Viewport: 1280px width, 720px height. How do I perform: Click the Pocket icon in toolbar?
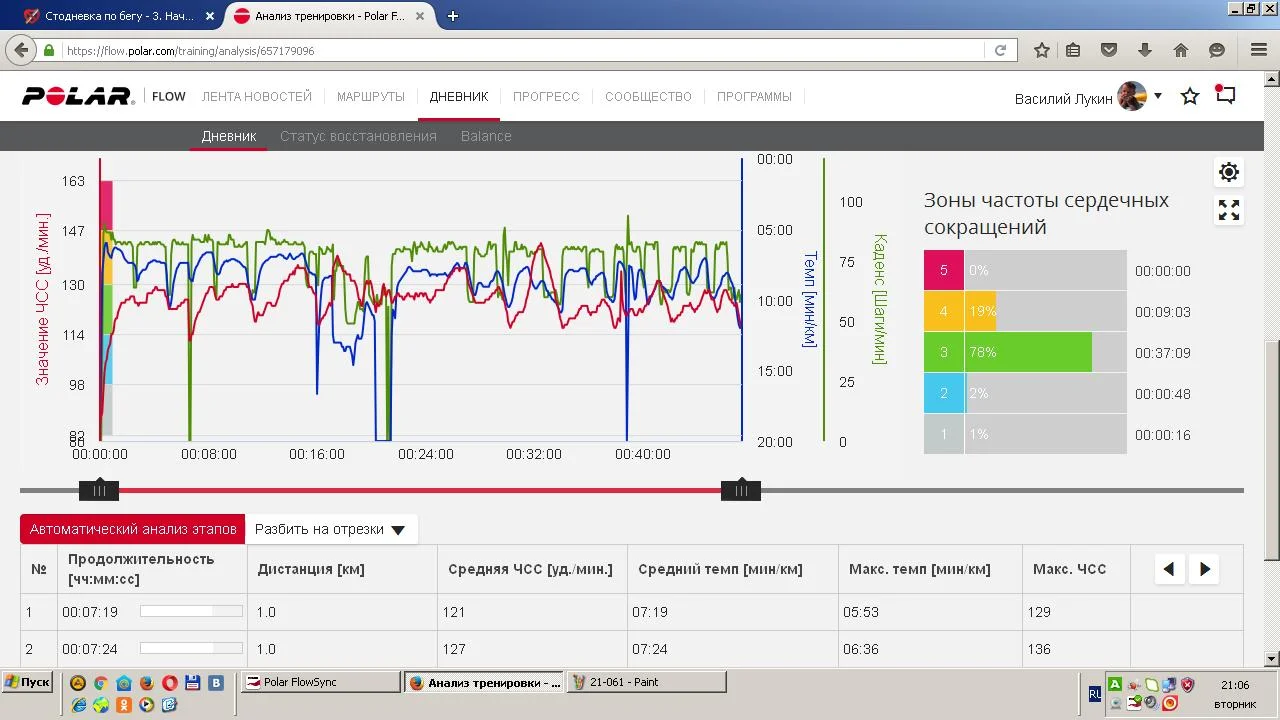point(1109,50)
